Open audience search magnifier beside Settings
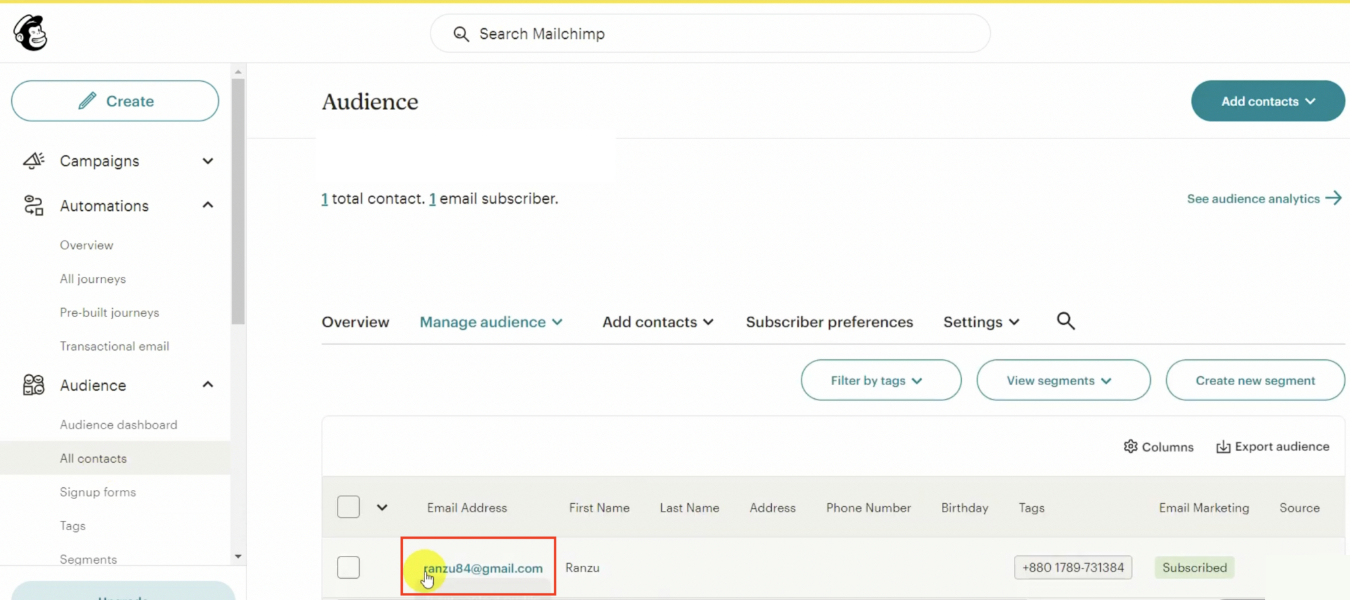Image resolution: width=1350 pixels, height=600 pixels. click(x=1066, y=321)
